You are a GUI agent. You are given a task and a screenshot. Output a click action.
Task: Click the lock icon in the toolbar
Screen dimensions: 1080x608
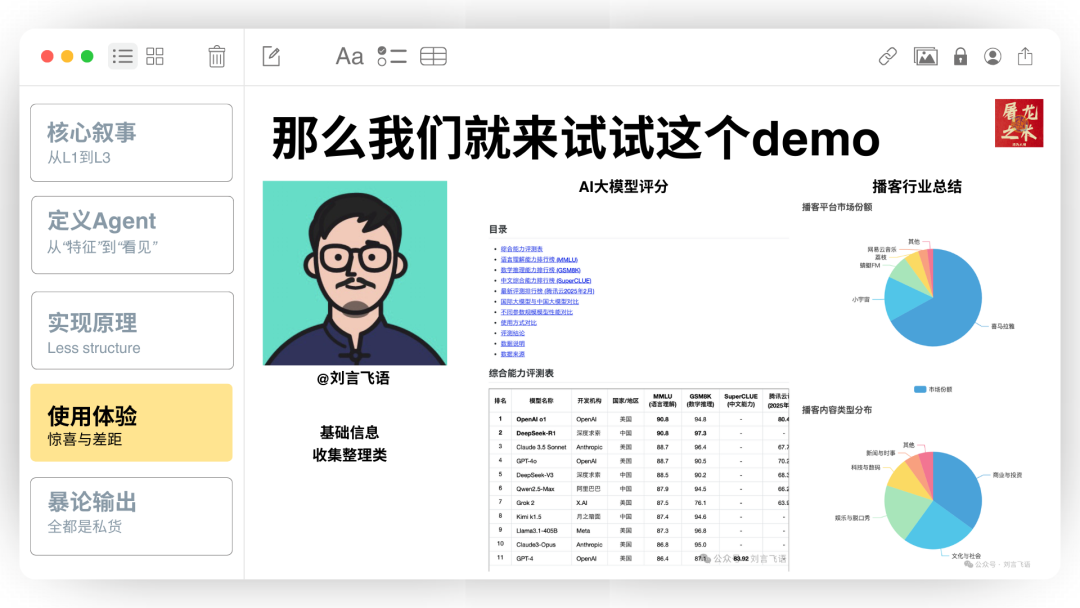click(x=959, y=56)
